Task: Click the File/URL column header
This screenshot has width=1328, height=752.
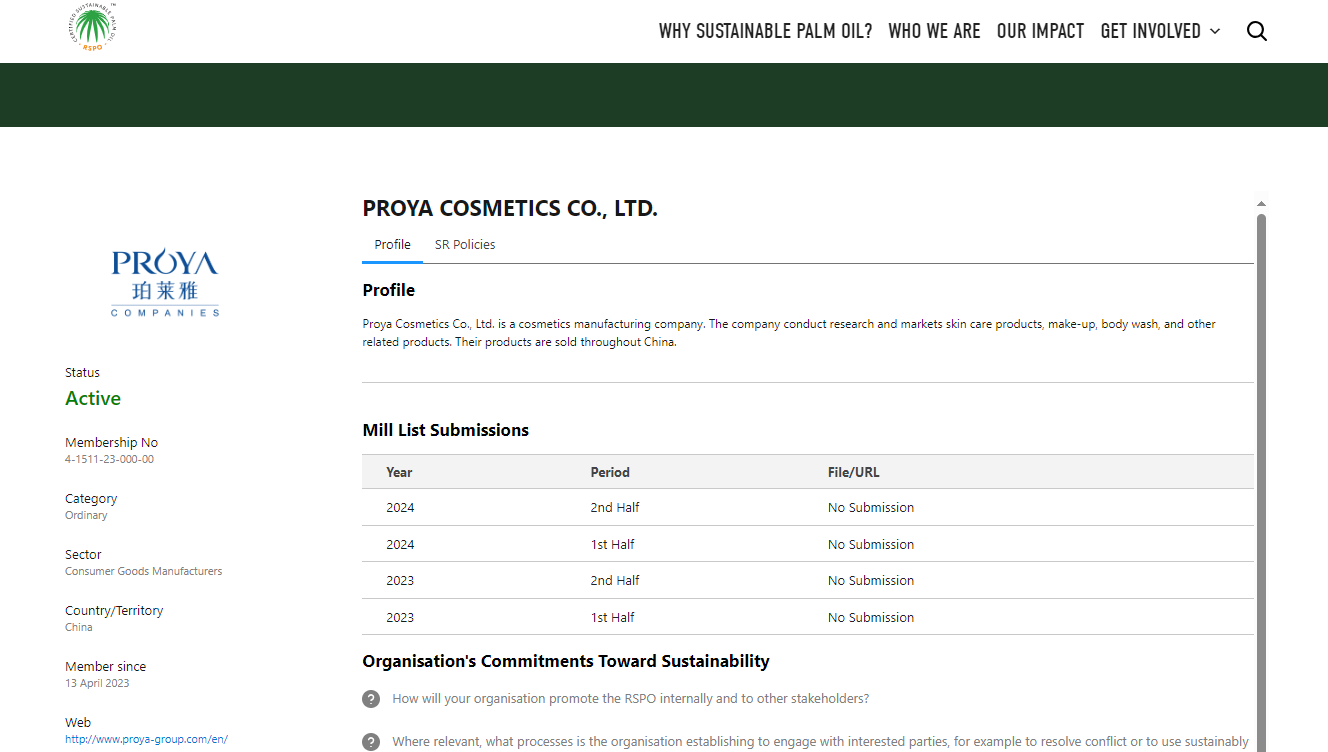Action: [853, 472]
